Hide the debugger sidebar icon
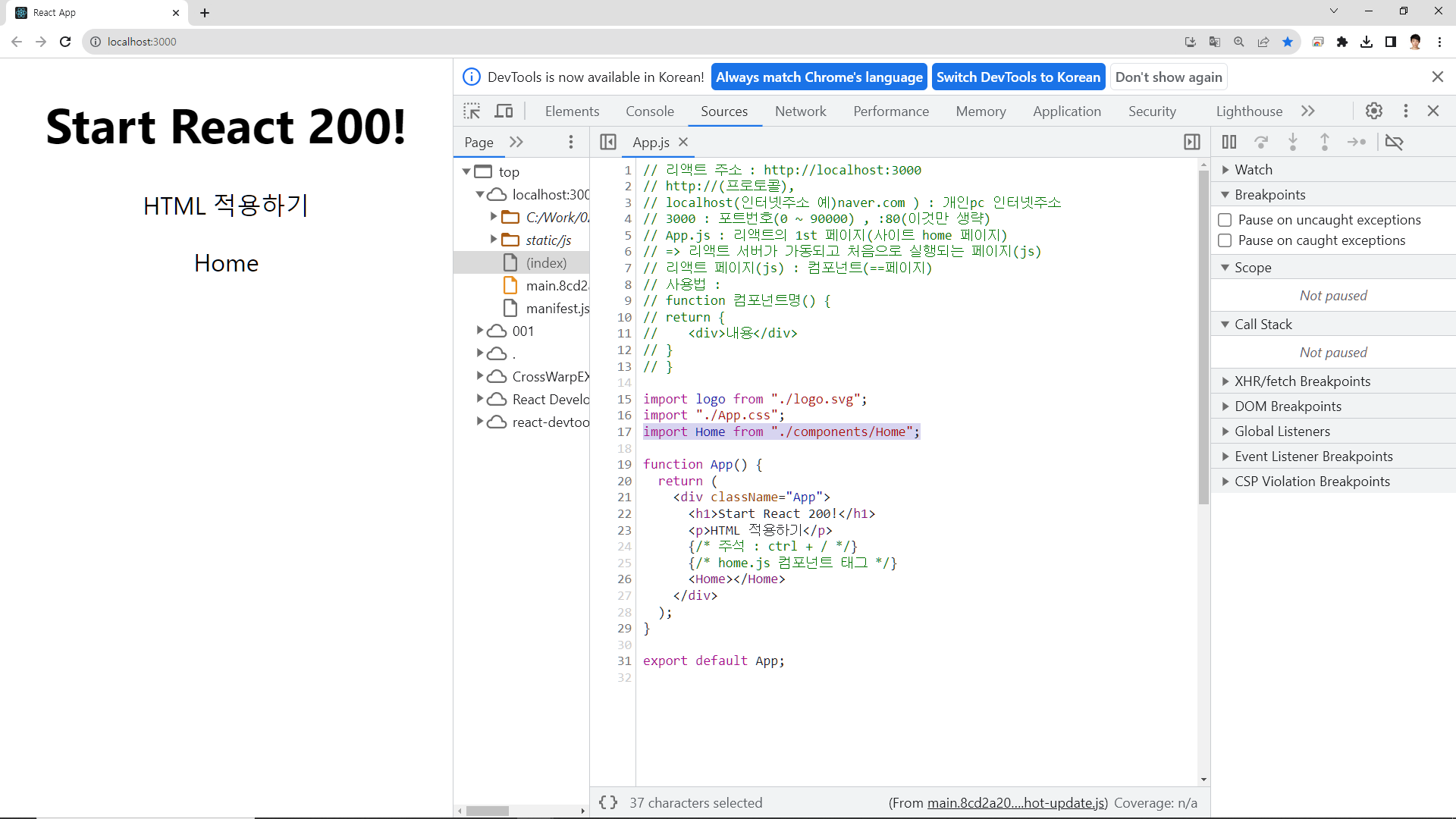This screenshot has height=819, width=1456. coord(1191,142)
